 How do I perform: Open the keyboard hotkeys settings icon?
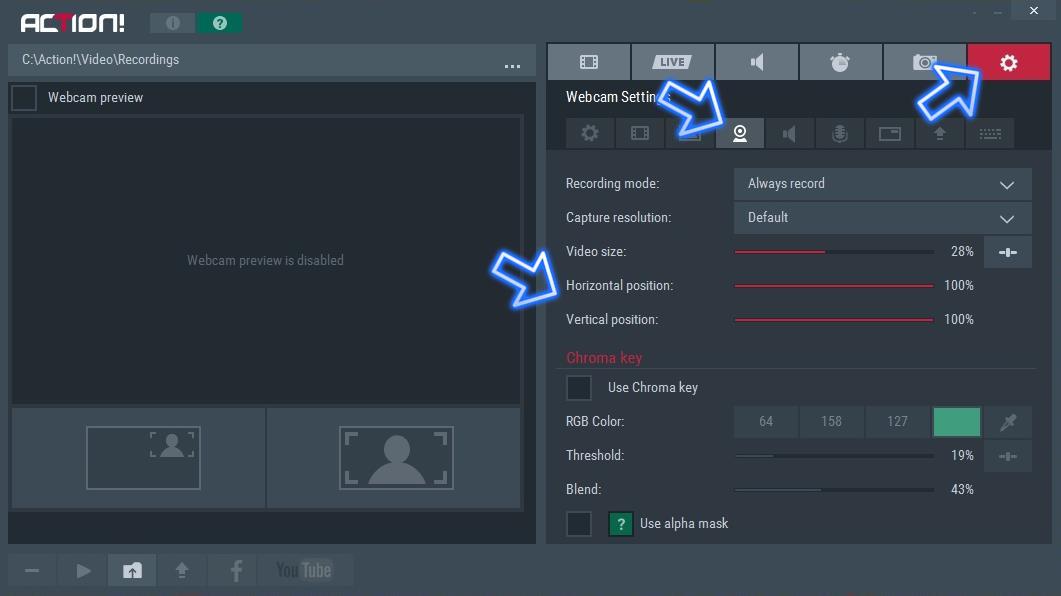[x=990, y=134]
